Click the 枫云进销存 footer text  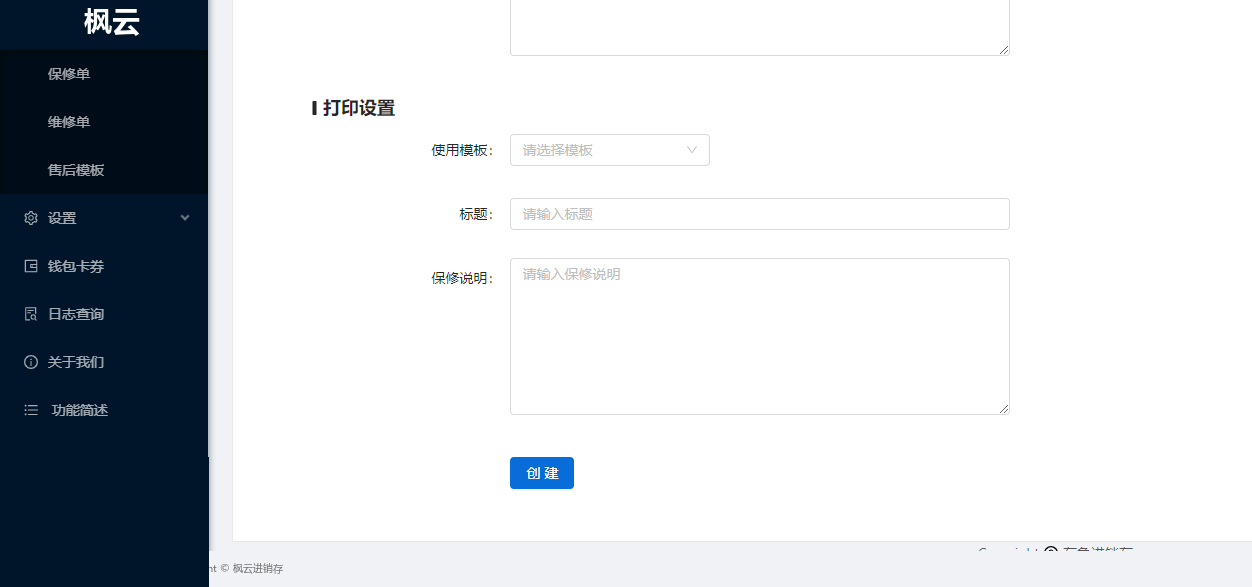click(x=258, y=568)
